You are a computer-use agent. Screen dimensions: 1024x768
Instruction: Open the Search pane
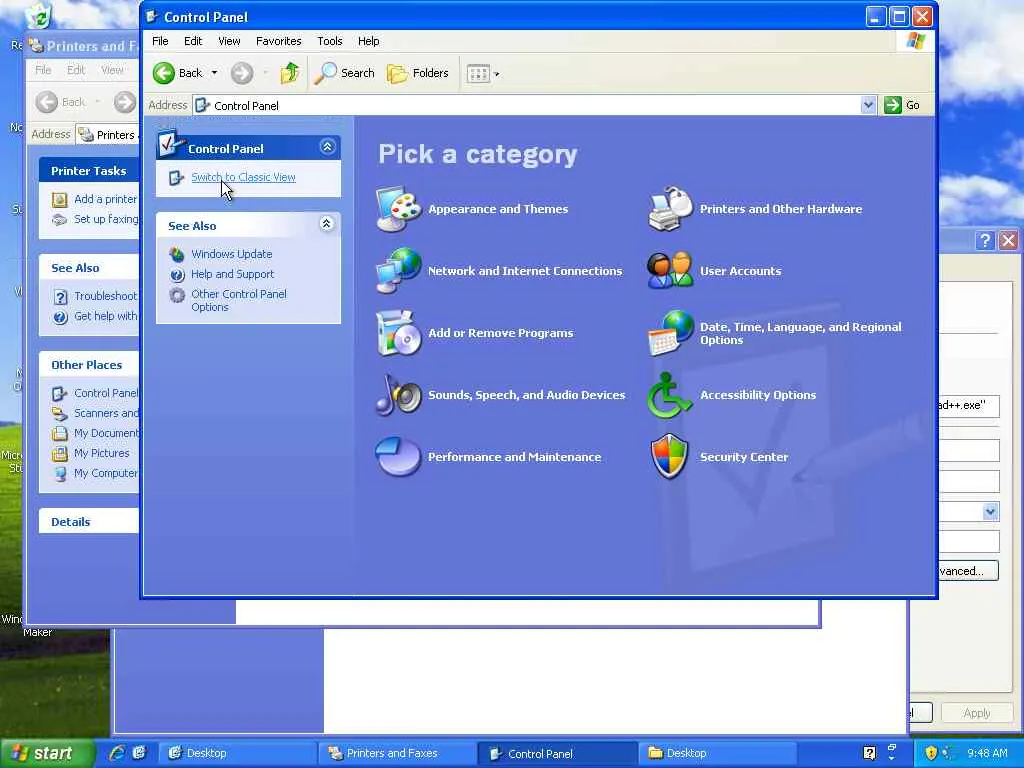345,73
